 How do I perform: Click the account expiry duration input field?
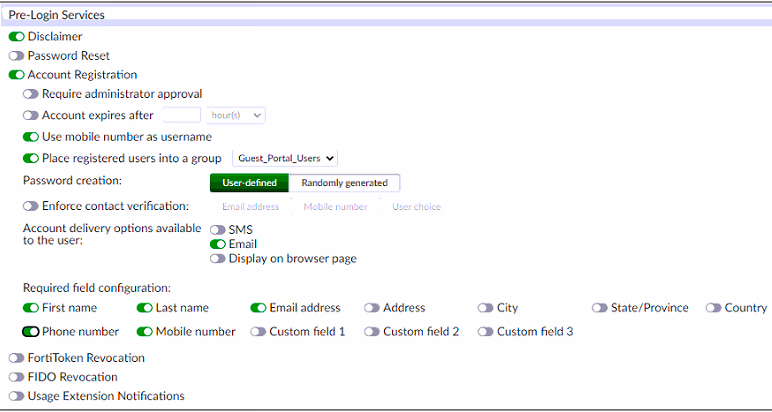tap(182, 115)
